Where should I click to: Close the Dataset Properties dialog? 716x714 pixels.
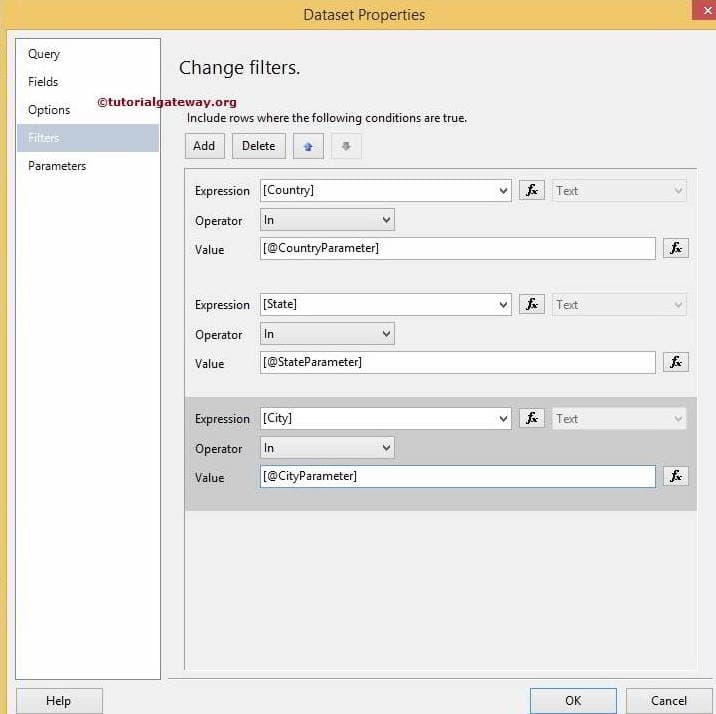pyautogui.click(x=706, y=9)
